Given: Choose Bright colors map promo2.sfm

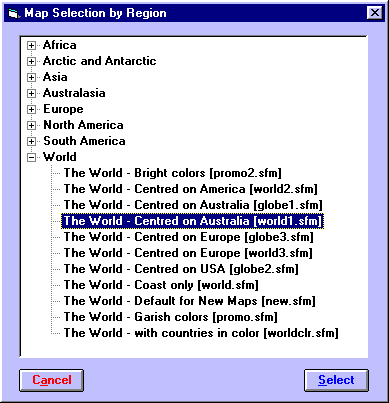Looking at the screenshot, I should 173,173.
